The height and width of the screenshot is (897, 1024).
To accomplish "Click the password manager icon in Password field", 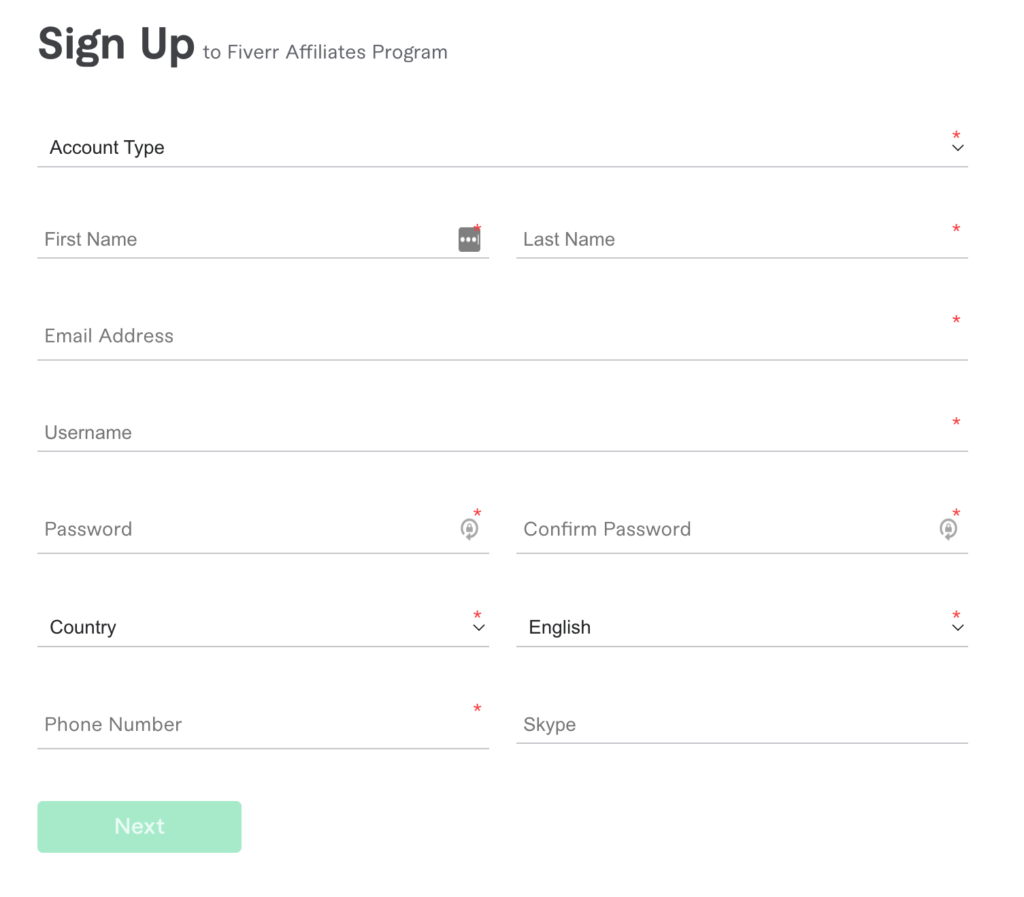I will pyautogui.click(x=469, y=529).
